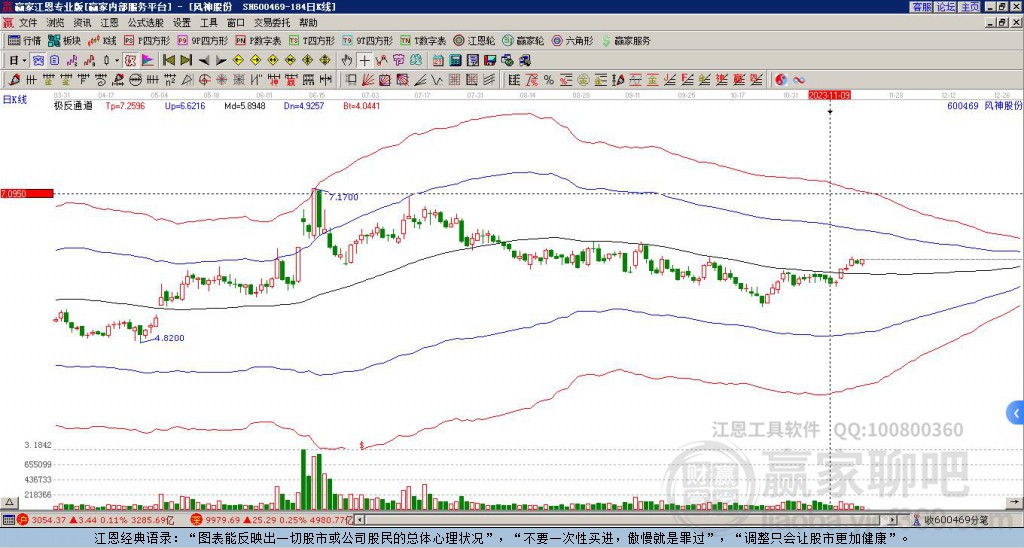Open the 9P四方形 tool

(202, 40)
